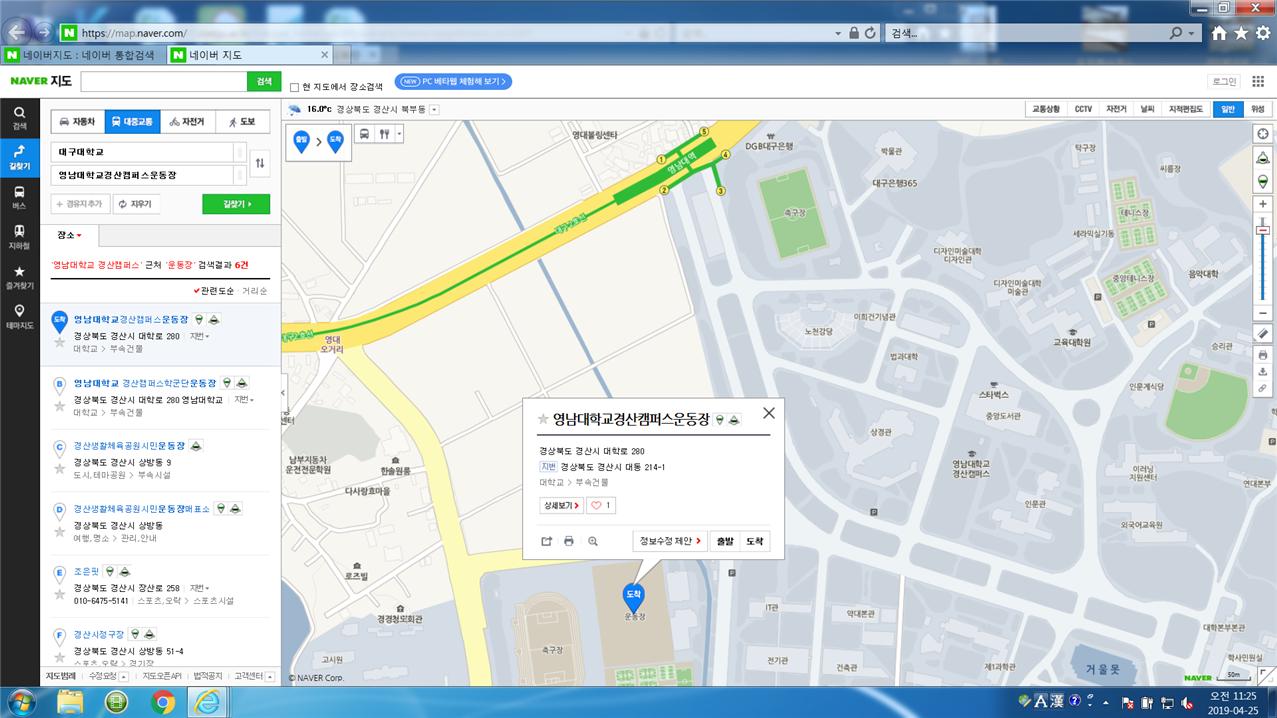Switch map to satellite (위성) view
The width and height of the screenshot is (1277, 718).
(x=1257, y=109)
